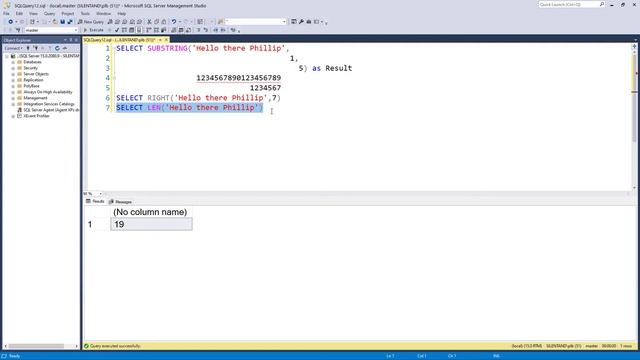The image size is (640, 360).
Task: Toggle Include Live Query Statistics
Action: pyautogui.click(x=156, y=30)
